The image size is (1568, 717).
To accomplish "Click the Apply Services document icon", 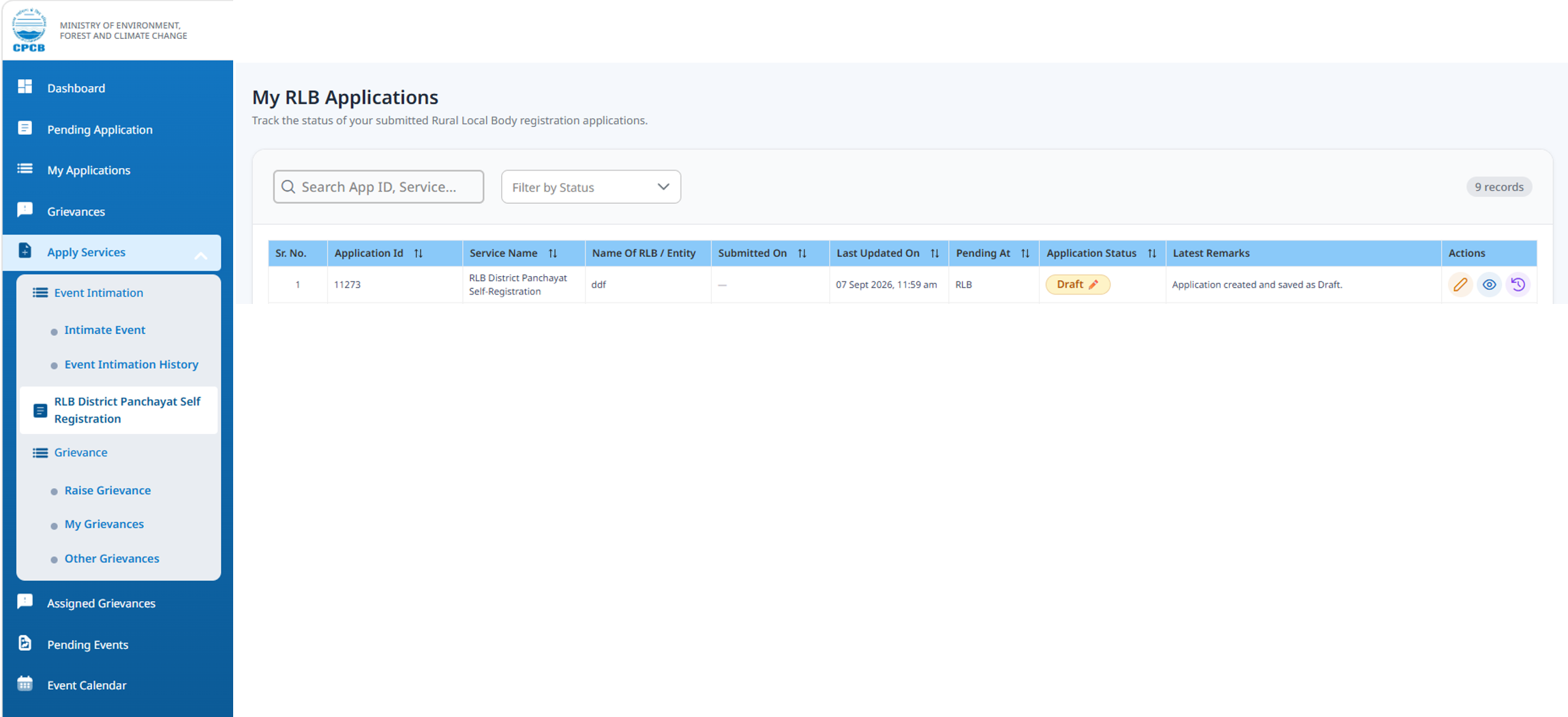I will click(x=25, y=251).
